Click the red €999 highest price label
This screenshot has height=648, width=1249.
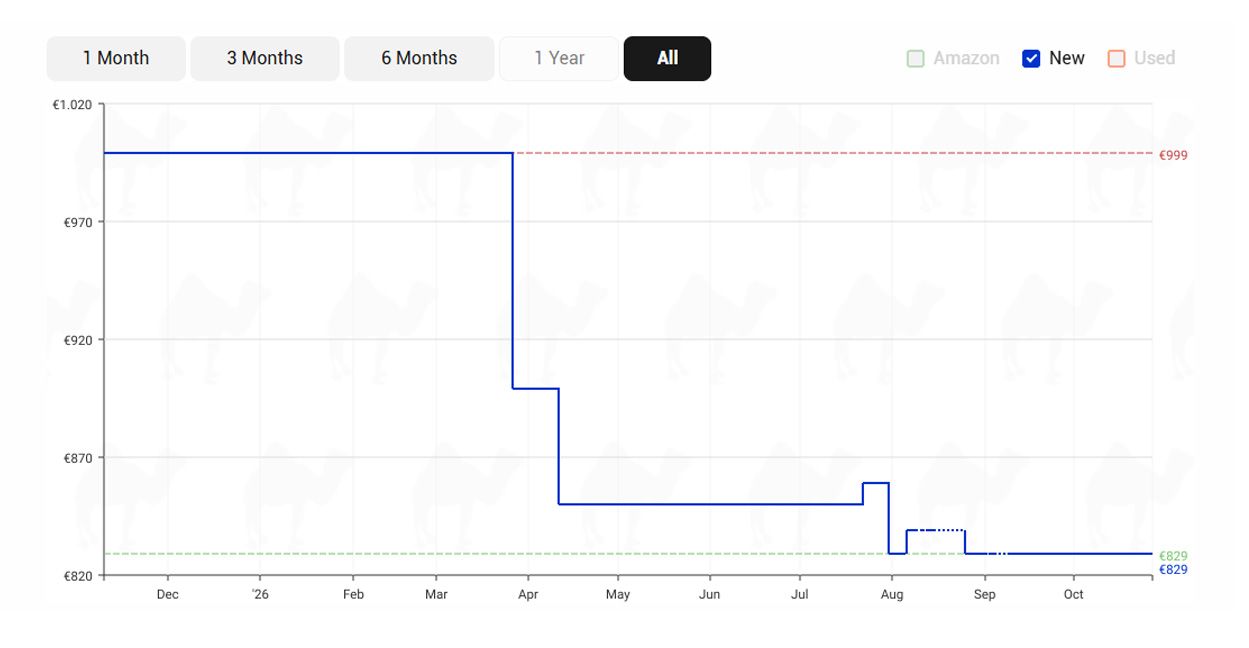click(1173, 155)
